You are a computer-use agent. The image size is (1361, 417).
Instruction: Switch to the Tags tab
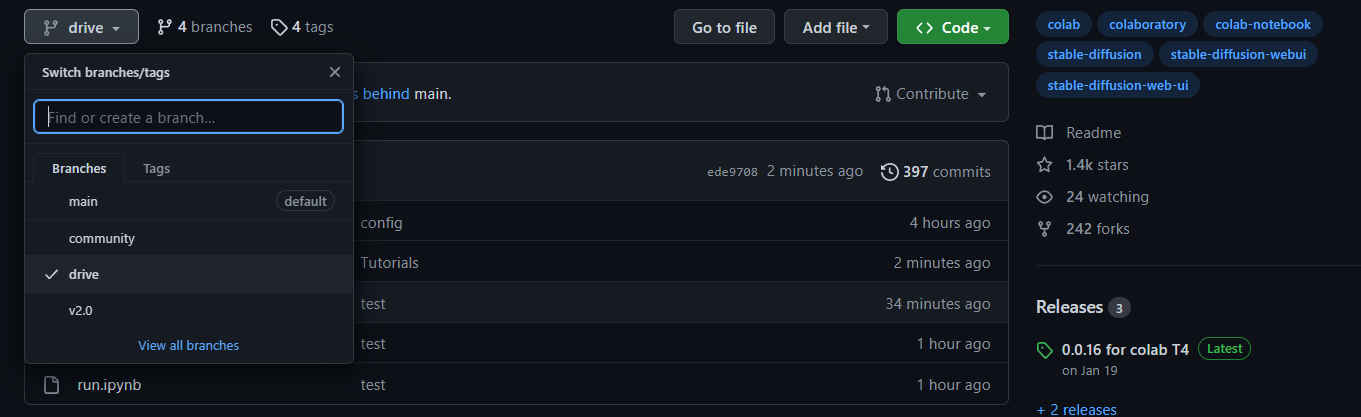point(157,169)
